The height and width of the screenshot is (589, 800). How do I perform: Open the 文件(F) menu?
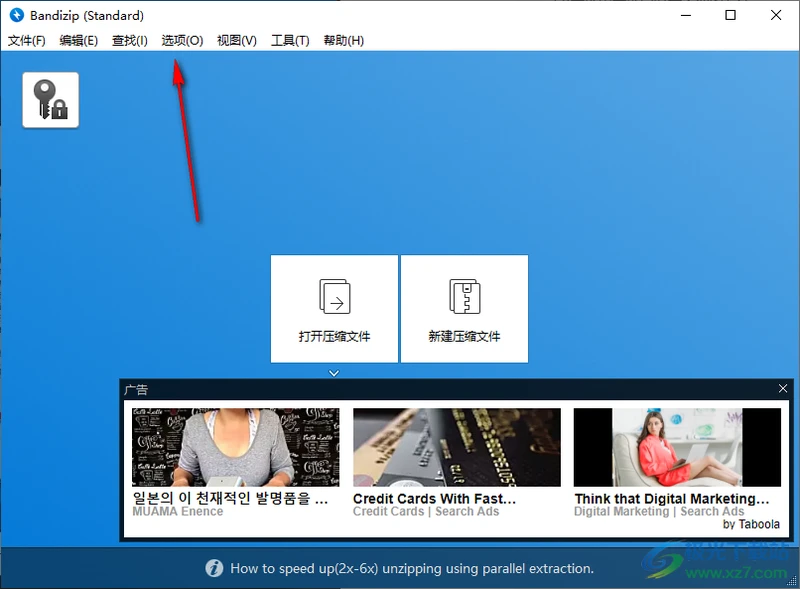click(x=27, y=40)
